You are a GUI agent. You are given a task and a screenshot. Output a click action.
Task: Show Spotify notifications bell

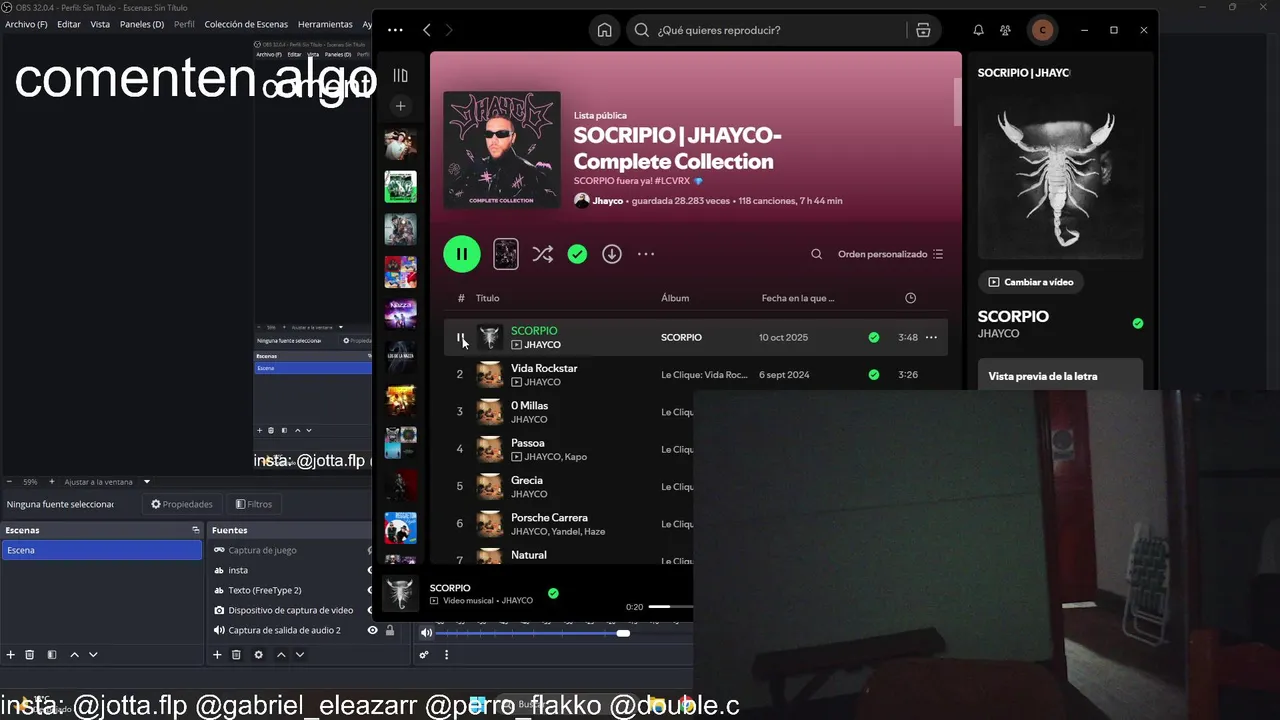click(978, 30)
